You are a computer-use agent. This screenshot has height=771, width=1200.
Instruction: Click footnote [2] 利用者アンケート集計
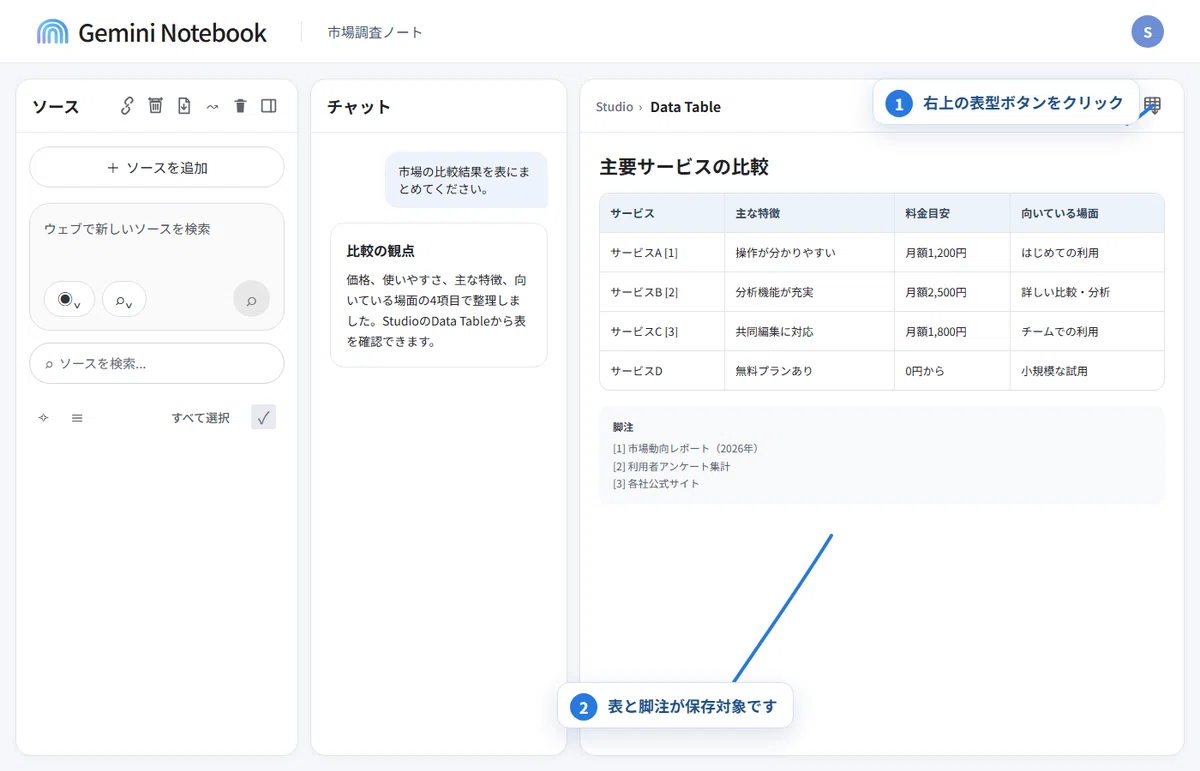tap(672, 466)
